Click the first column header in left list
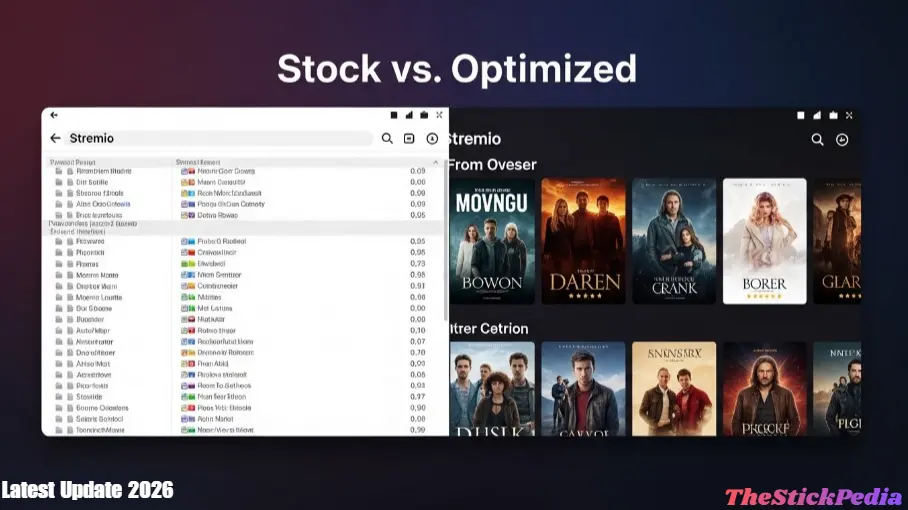908x510 pixels. pyautogui.click(x=72, y=163)
